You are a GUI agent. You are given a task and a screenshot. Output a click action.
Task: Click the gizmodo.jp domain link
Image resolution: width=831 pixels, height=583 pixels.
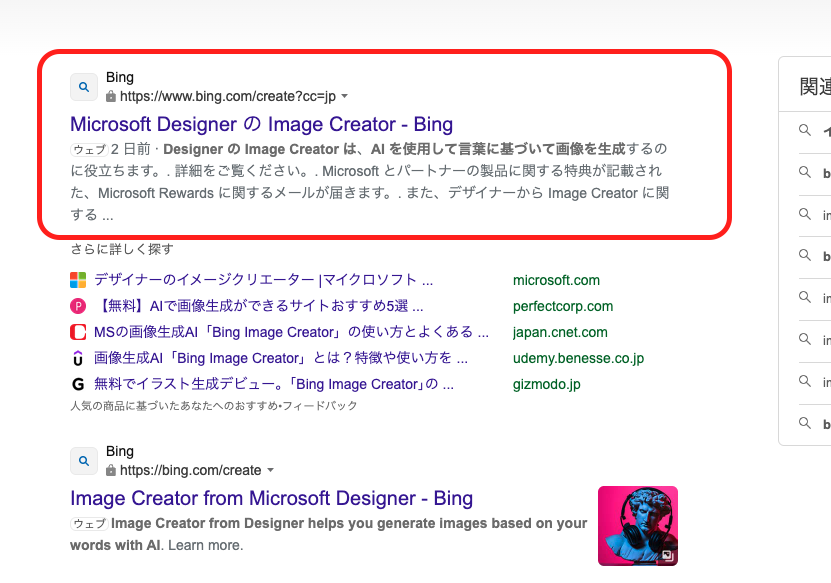tap(546, 384)
